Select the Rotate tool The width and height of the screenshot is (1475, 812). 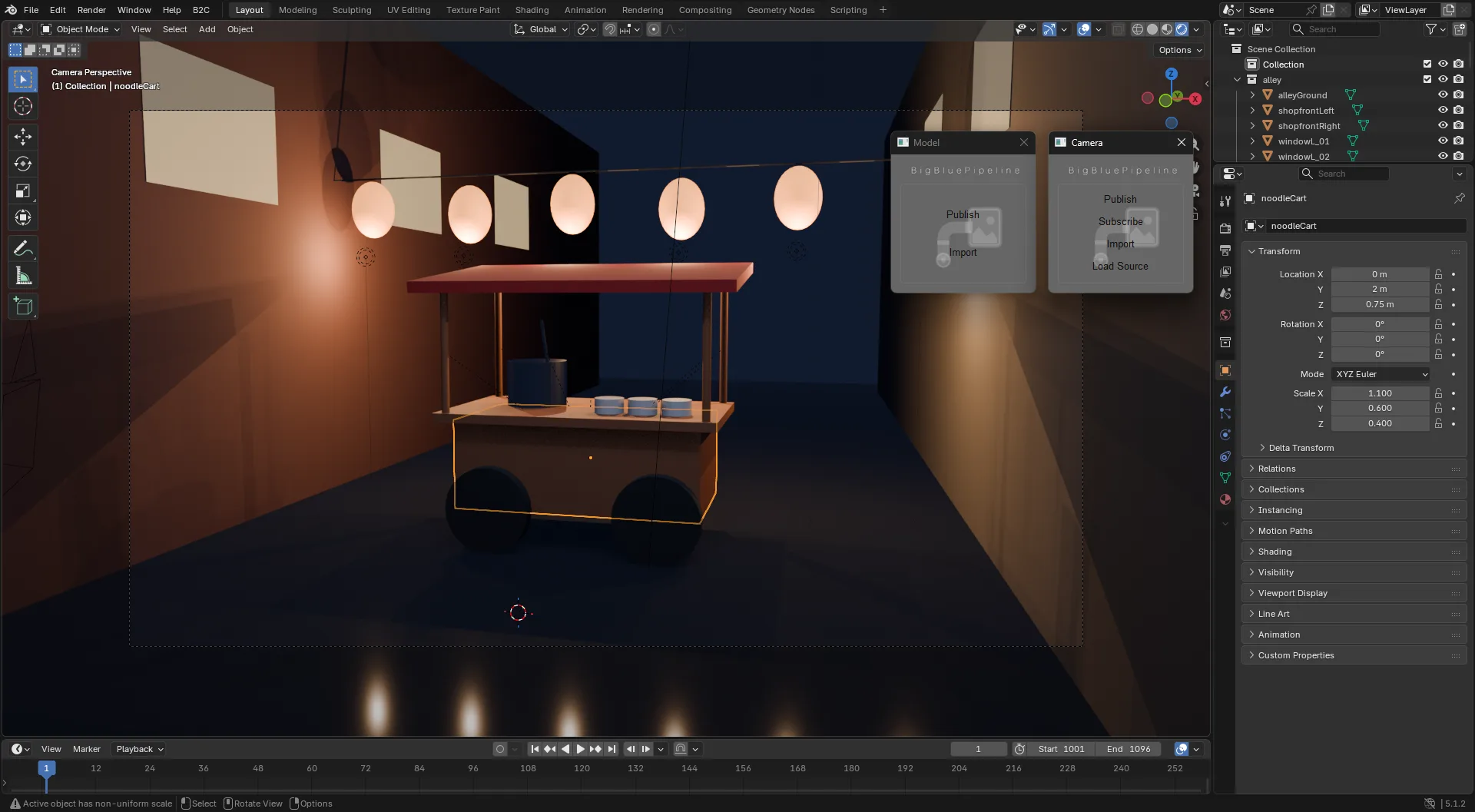click(23, 164)
